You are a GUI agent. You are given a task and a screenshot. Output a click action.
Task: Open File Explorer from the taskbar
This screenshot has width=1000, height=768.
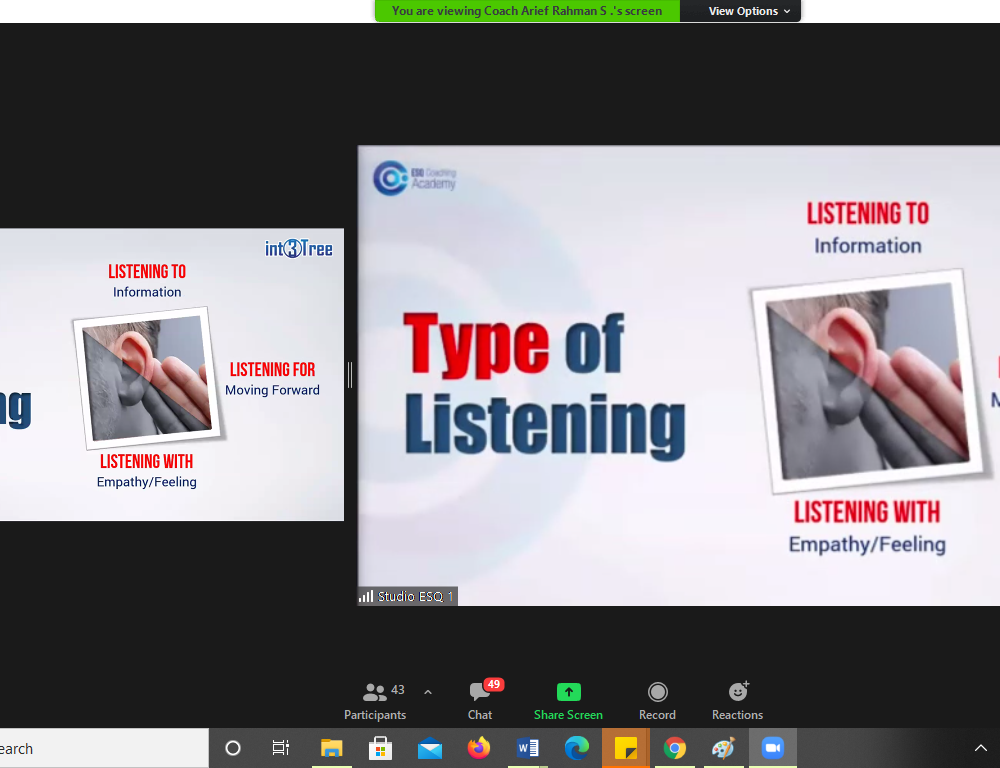pos(331,748)
